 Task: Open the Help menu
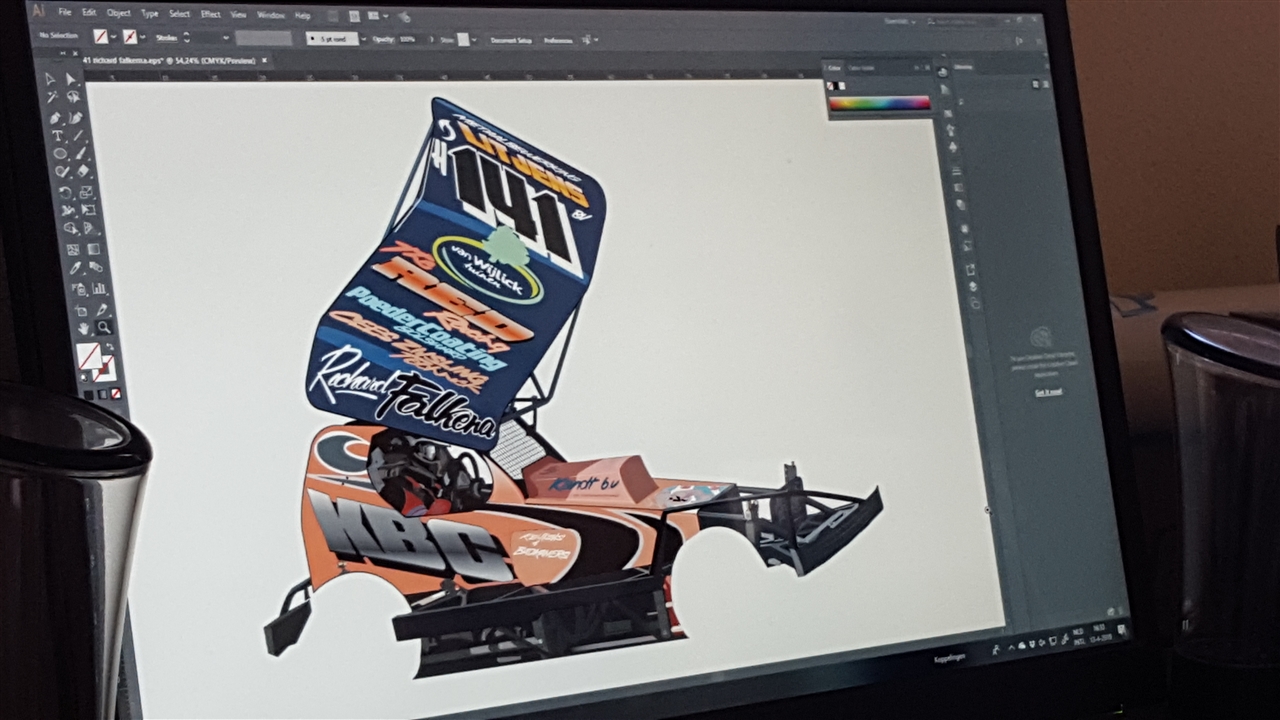[x=302, y=16]
